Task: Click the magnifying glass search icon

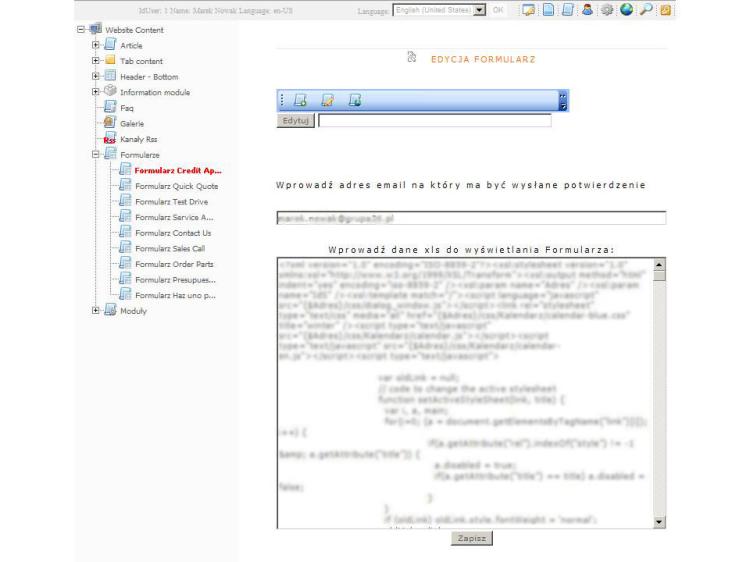Action: pos(646,10)
